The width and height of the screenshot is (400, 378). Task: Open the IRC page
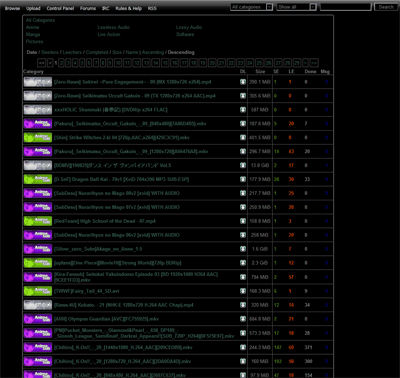pyautogui.click(x=106, y=8)
